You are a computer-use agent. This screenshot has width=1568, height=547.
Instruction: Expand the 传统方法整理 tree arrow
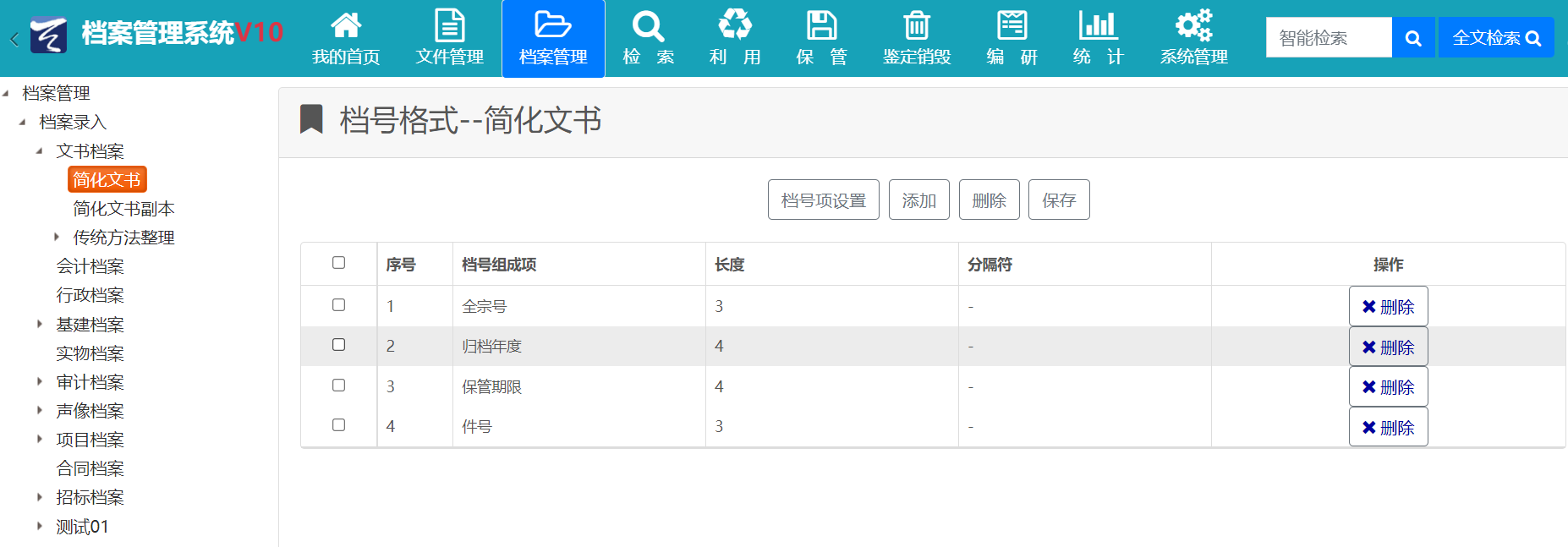57,238
